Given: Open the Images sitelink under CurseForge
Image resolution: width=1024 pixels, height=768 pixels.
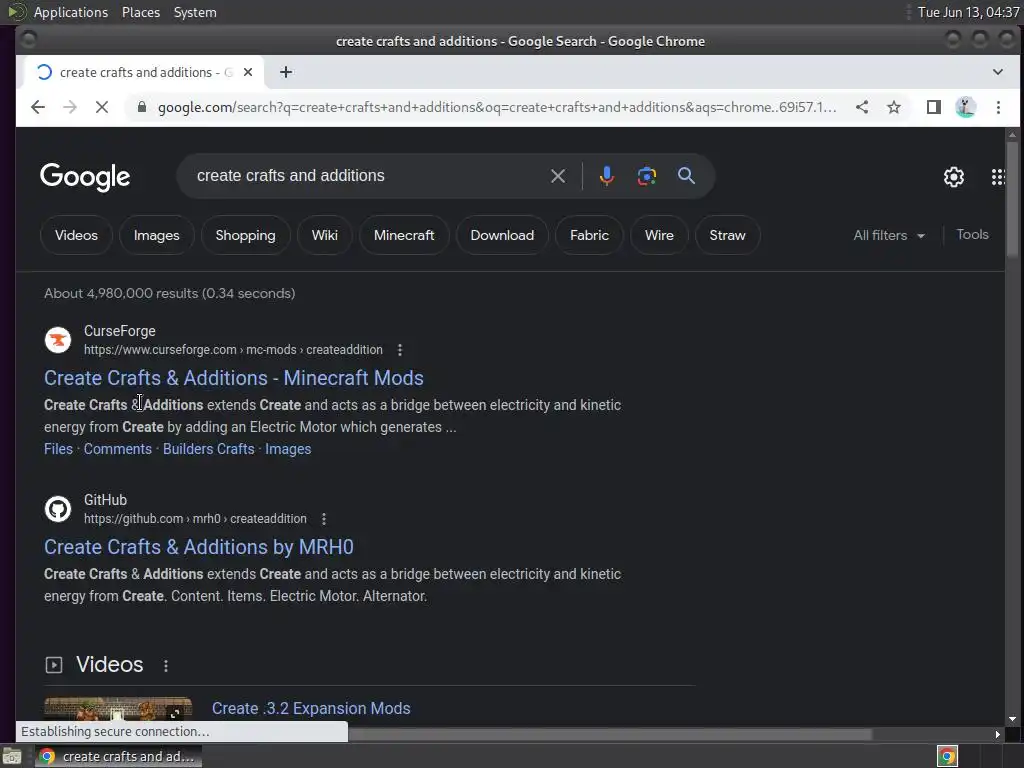Looking at the screenshot, I should tap(288, 449).
